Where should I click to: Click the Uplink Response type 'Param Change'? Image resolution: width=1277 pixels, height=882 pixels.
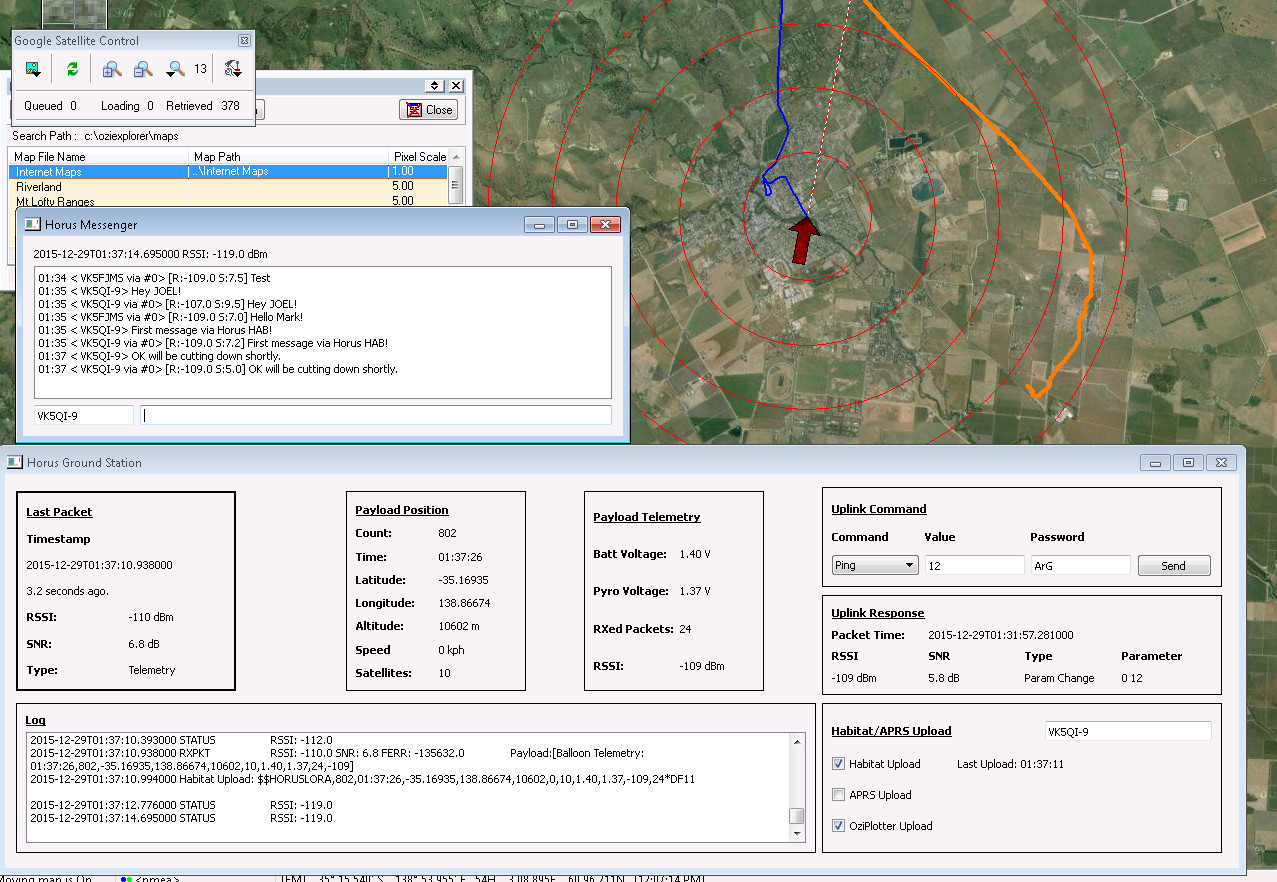click(x=1059, y=678)
